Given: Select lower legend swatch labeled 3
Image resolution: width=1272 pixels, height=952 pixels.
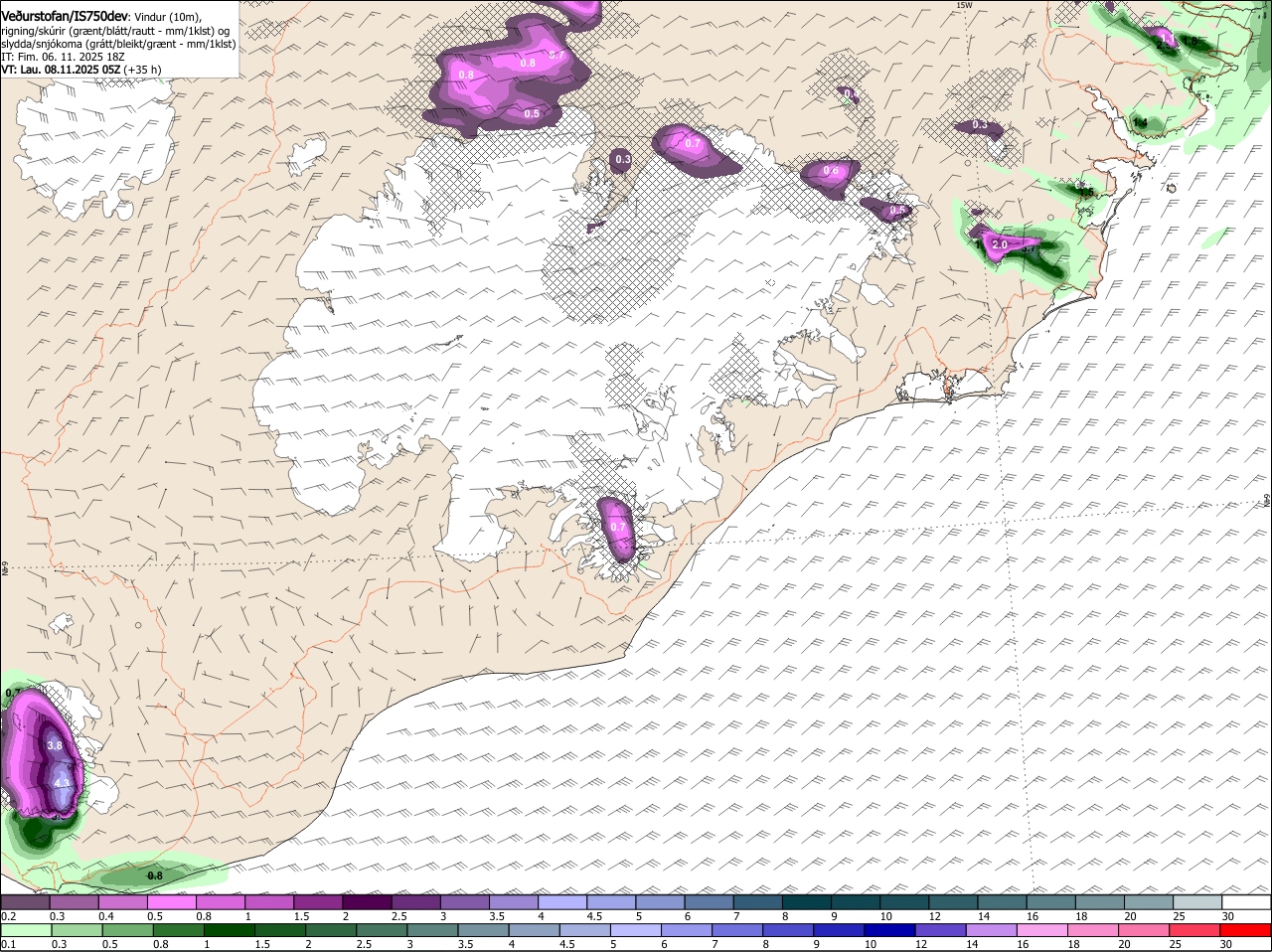Looking at the screenshot, I should [x=432, y=931].
